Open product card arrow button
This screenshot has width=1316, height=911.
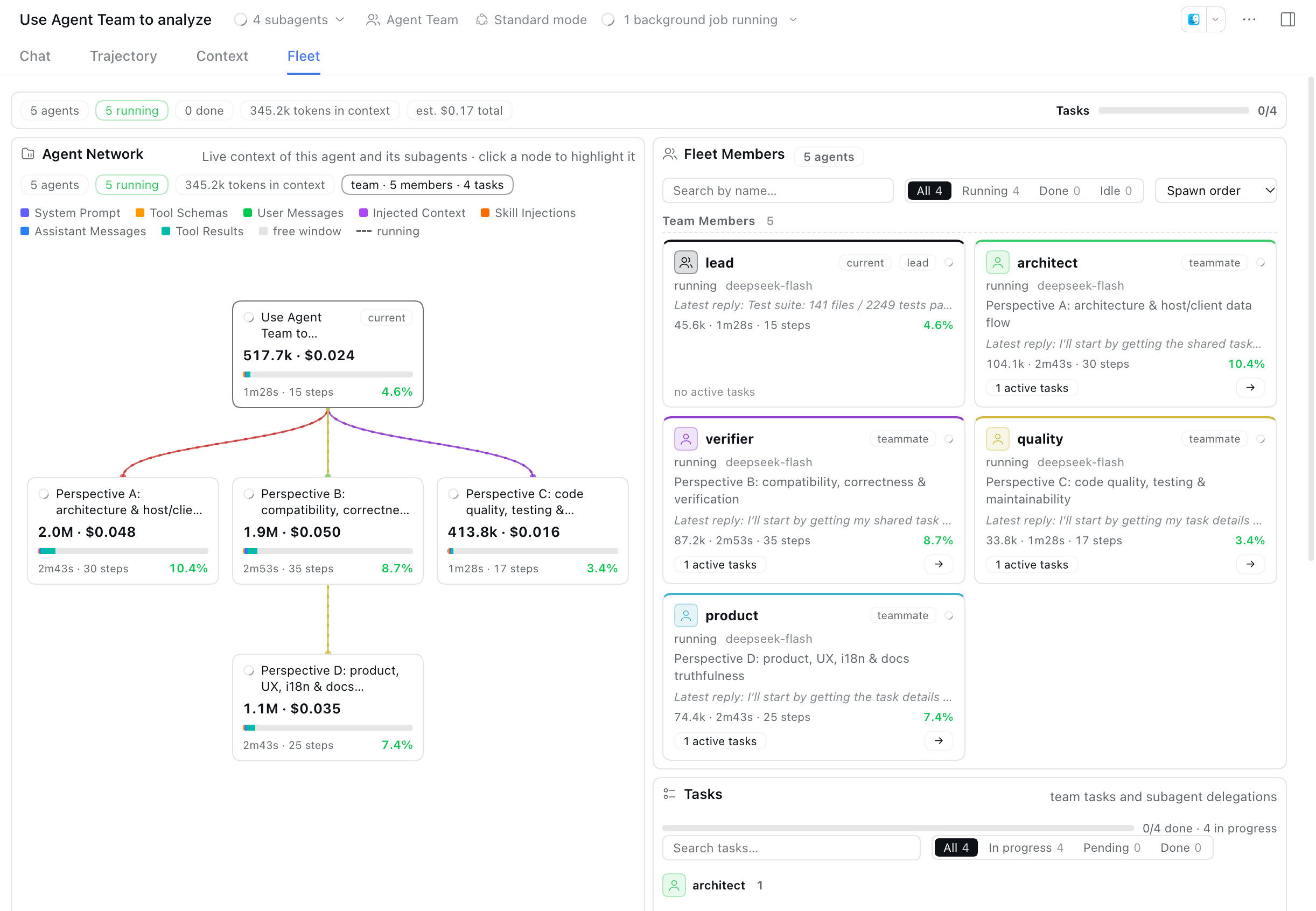[938, 740]
